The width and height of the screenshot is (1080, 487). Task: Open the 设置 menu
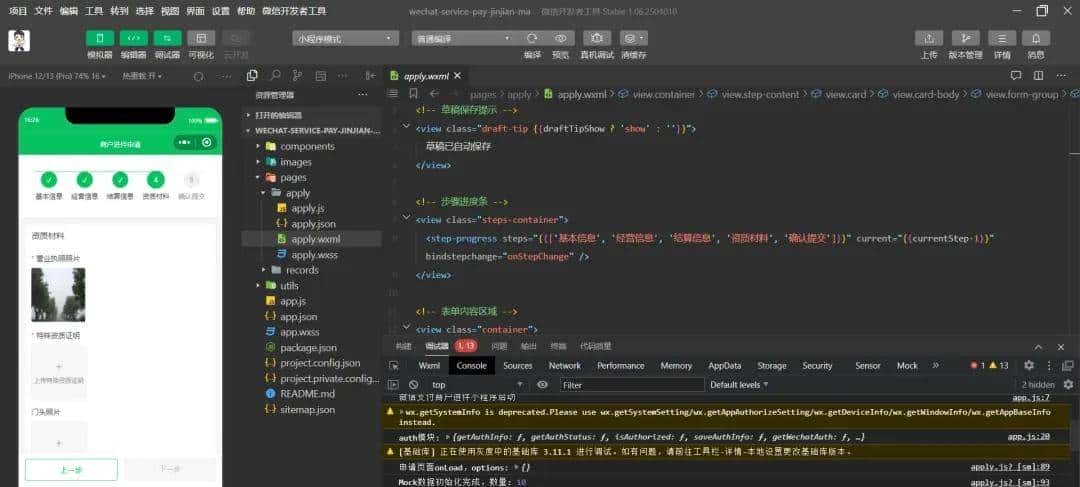coord(221,11)
